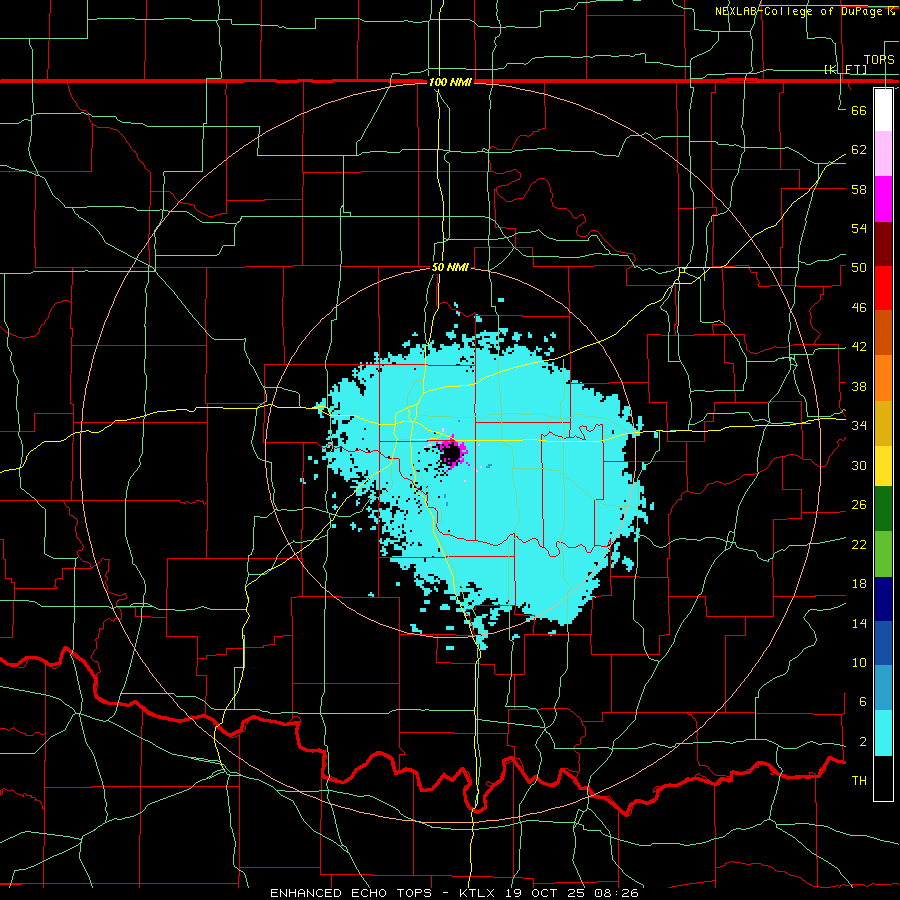900x900 pixels.
Task: Click the white top color swatch
Action: [883, 110]
